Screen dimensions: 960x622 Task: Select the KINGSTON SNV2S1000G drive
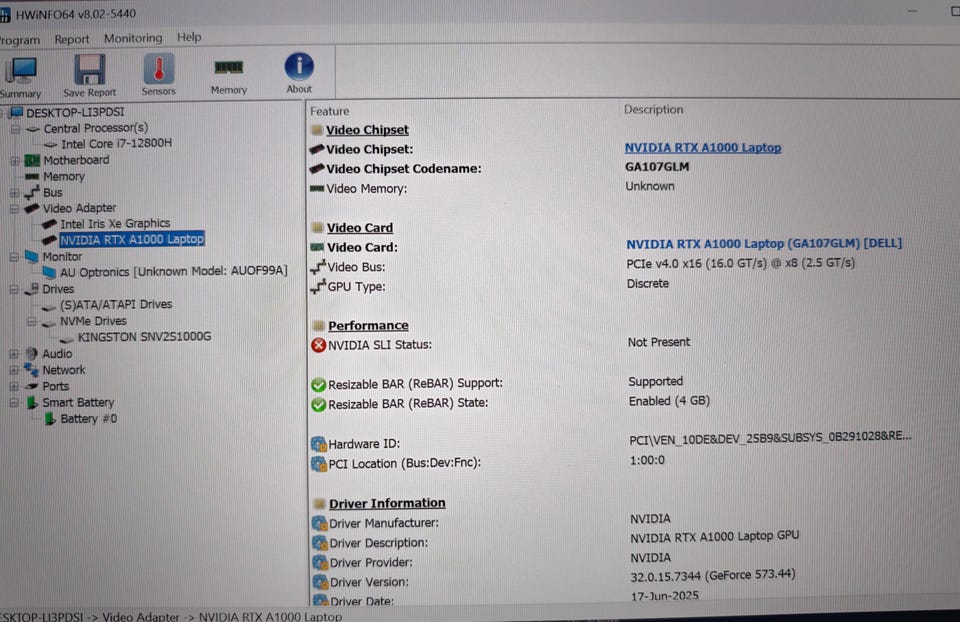pyautogui.click(x=144, y=337)
